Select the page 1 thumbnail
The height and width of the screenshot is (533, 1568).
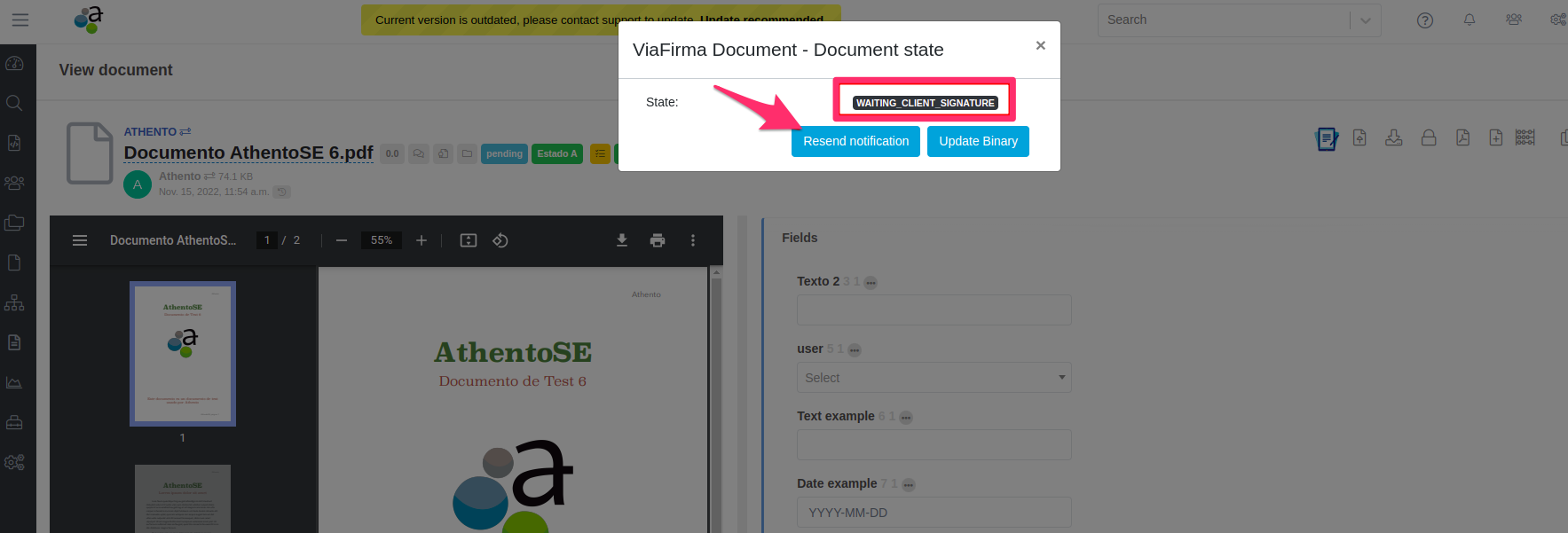pyautogui.click(x=183, y=354)
